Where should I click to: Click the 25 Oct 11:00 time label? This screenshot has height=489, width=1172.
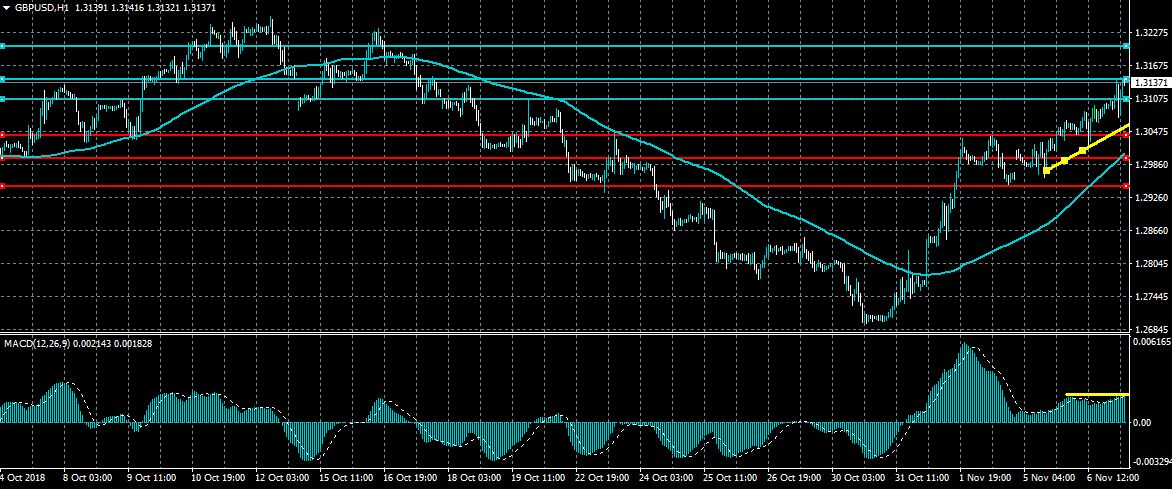730,476
